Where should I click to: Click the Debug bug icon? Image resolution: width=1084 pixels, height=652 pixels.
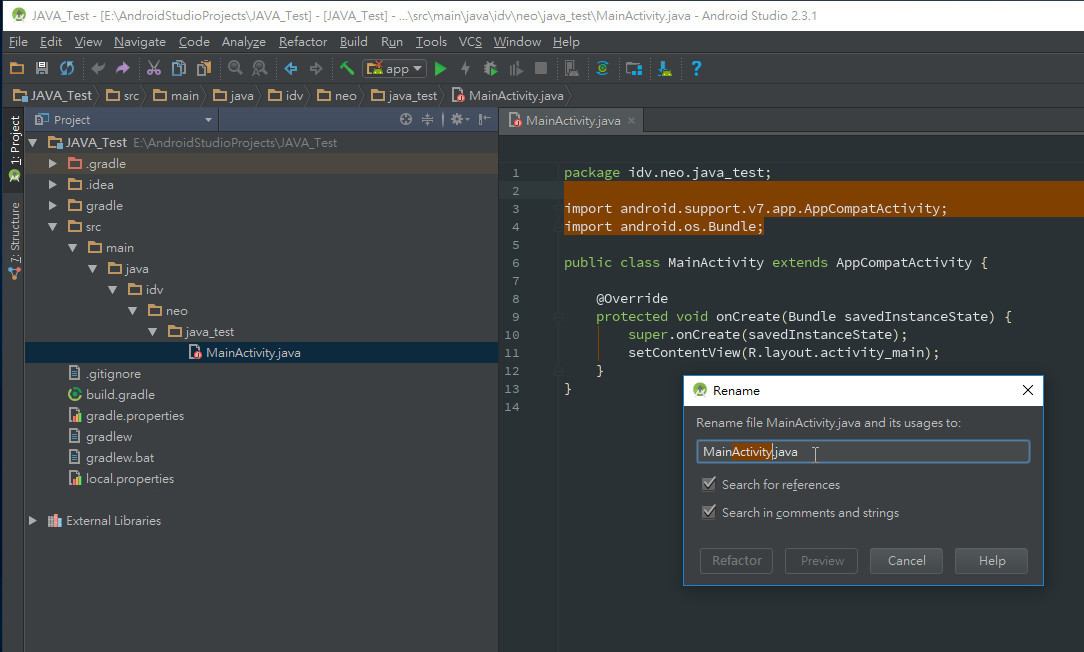(490, 68)
